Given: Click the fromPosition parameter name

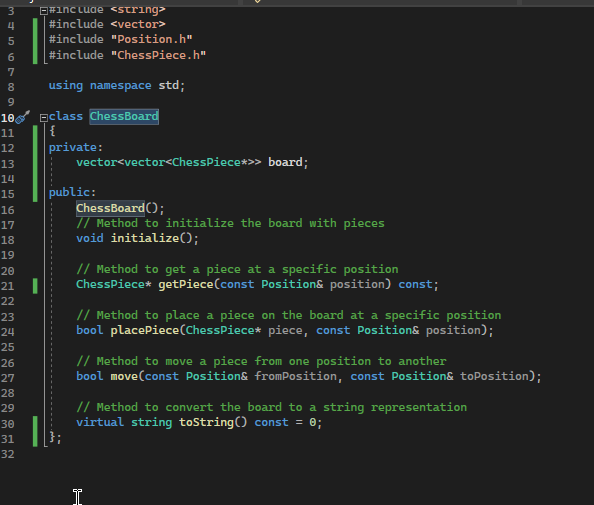Looking at the screenshot, I should 295,376.
